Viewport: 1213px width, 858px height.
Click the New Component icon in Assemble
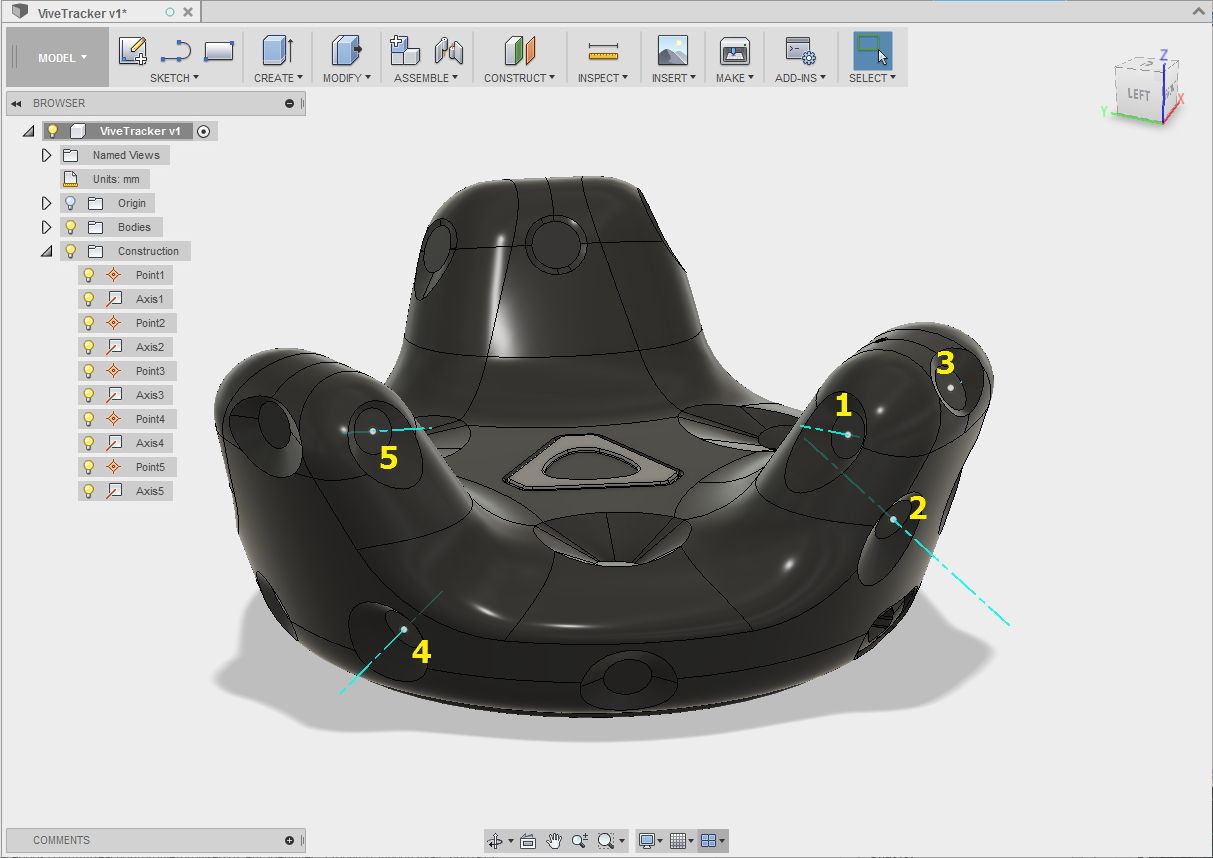tap(404, 50)
